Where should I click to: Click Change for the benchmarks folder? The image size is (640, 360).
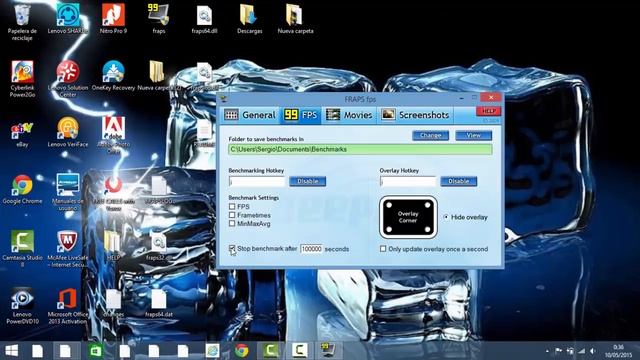[430, 136]
